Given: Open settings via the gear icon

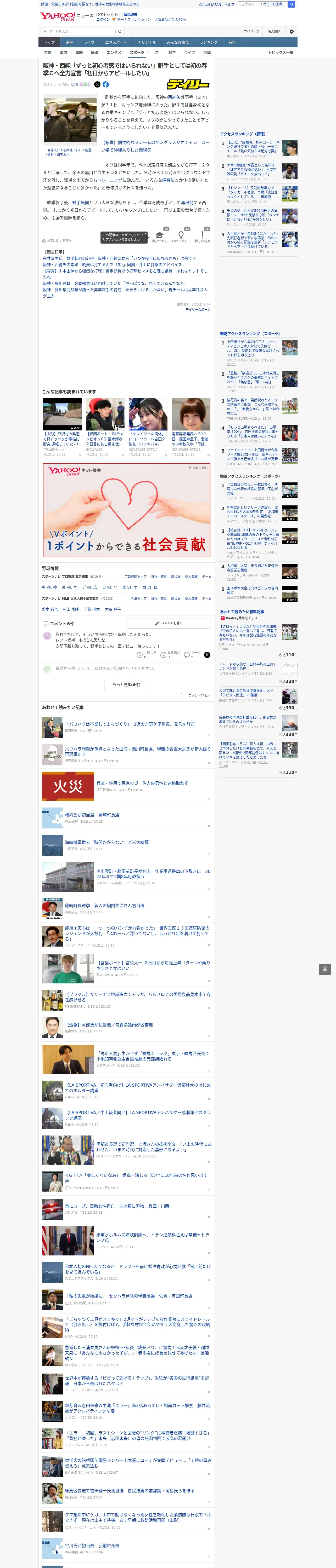Looking at the screenshot, I should point(292,32).
